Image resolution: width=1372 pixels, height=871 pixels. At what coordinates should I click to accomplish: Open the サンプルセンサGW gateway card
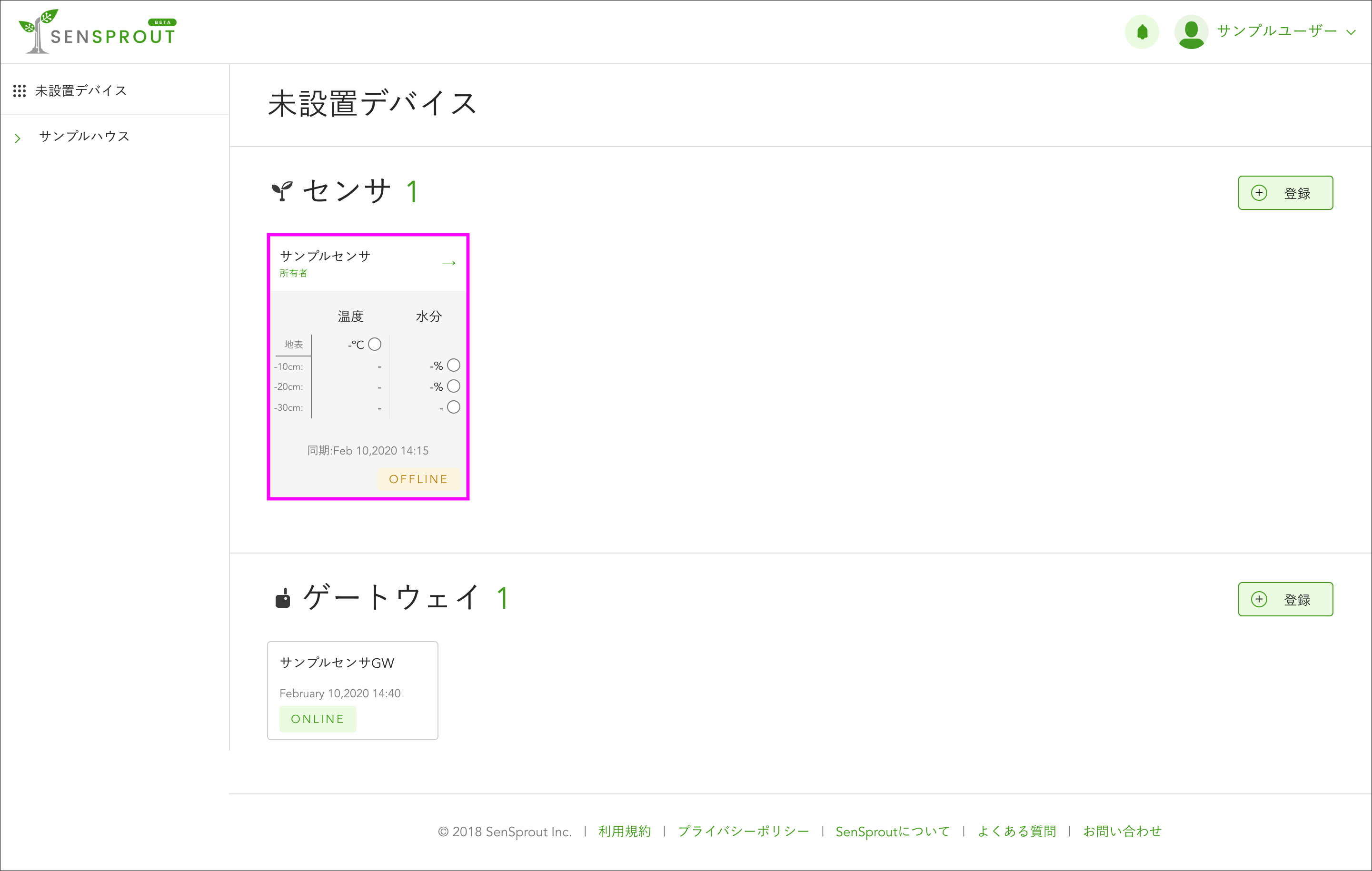(352, 691)
